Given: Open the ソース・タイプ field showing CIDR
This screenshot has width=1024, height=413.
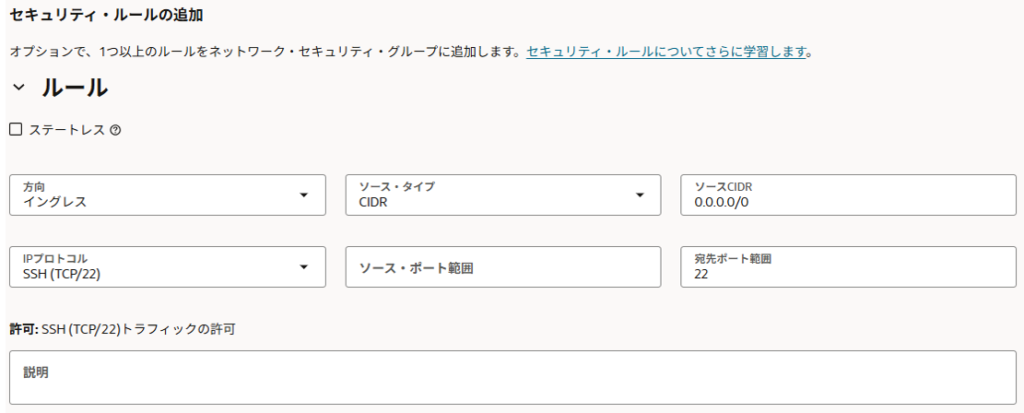Looking at the screenshot, I should pyautogui.click(x=490, y=195).
